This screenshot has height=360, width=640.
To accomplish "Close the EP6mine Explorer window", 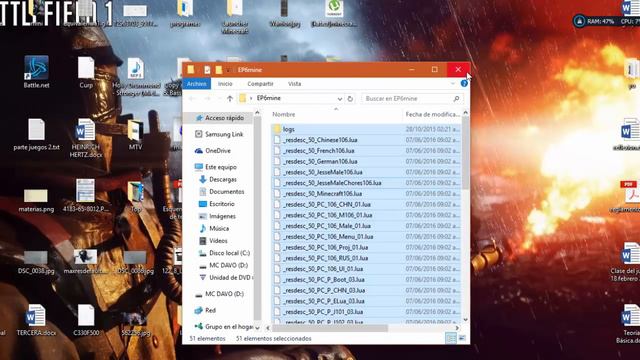I will 458,70.
